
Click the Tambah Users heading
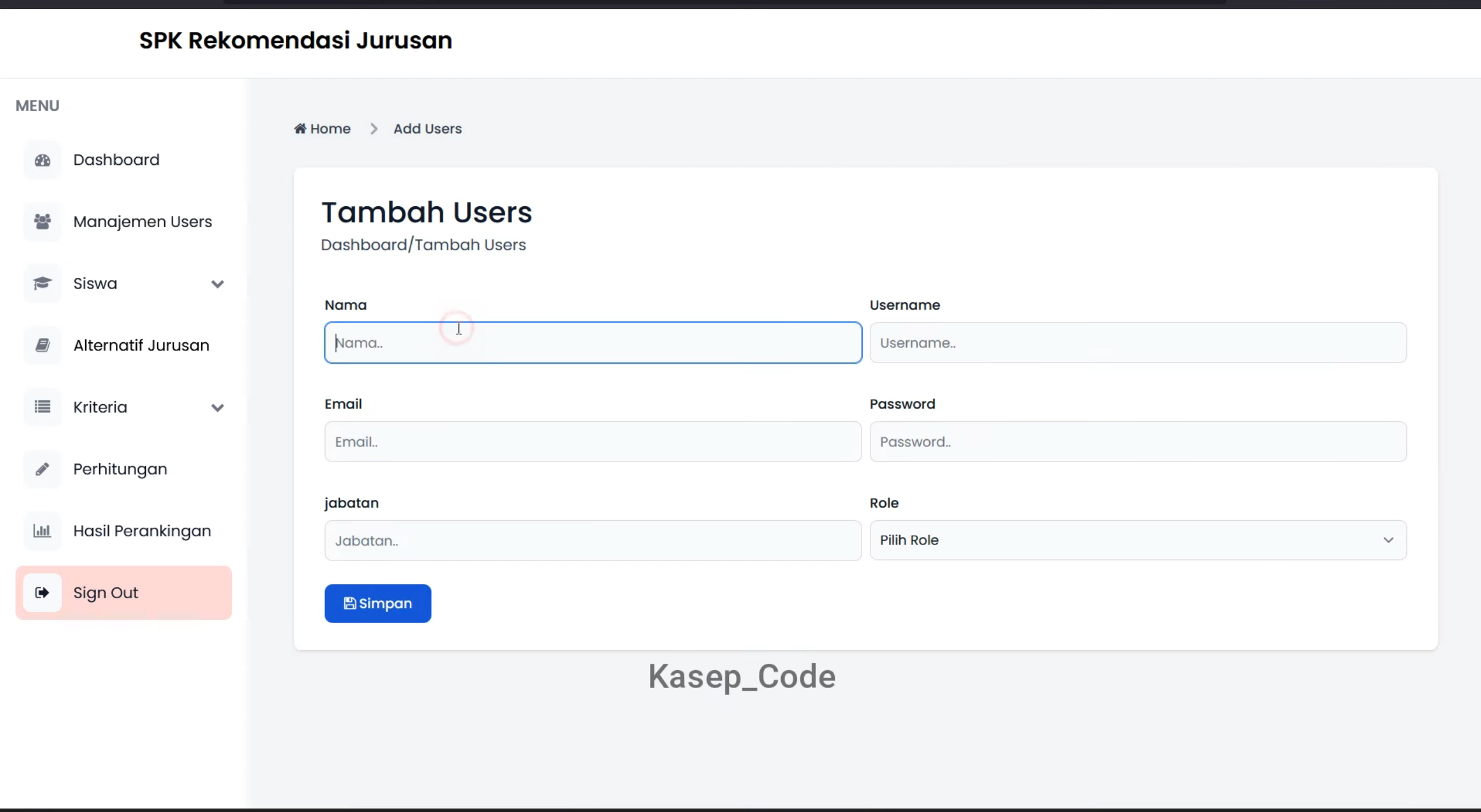426,212
